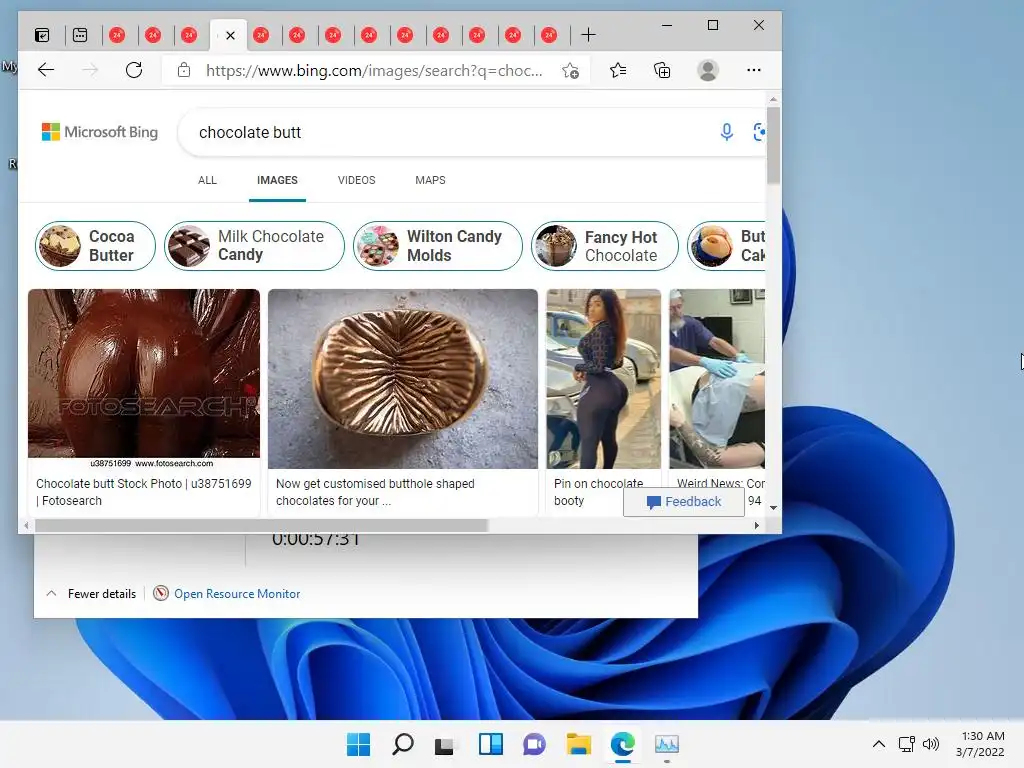Click the address bar URL
This screenshot has height=768, width=1024.
(x=374, y=71)
